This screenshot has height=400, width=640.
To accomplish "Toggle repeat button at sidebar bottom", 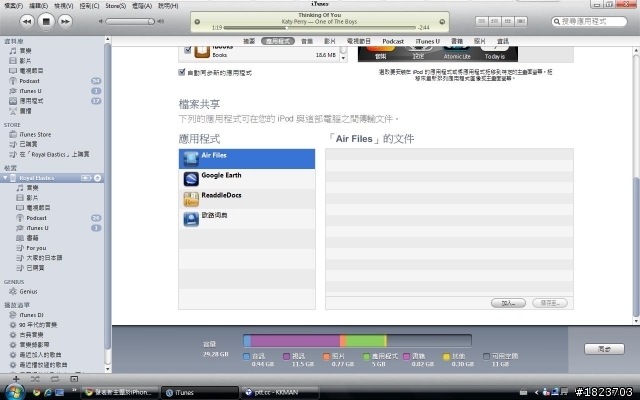I will click(55, 379).
